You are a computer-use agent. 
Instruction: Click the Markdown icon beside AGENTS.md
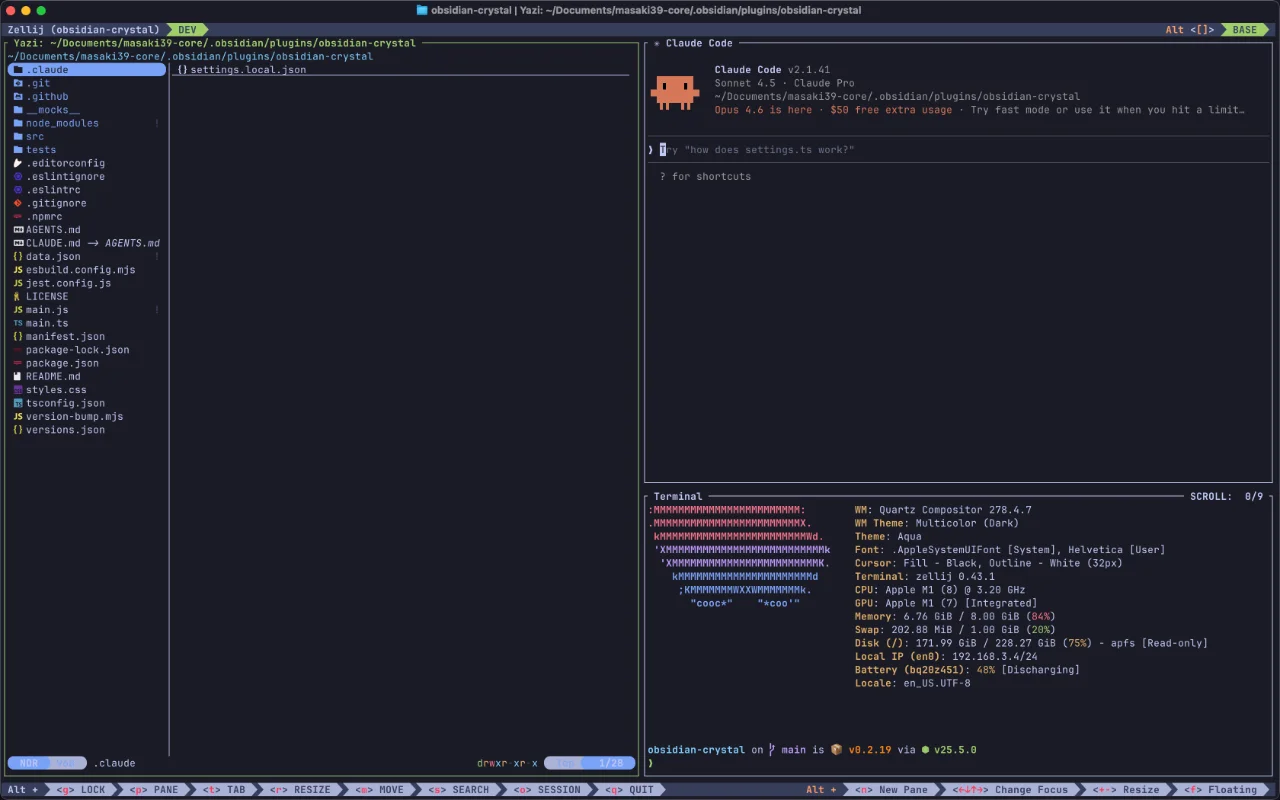18,229
